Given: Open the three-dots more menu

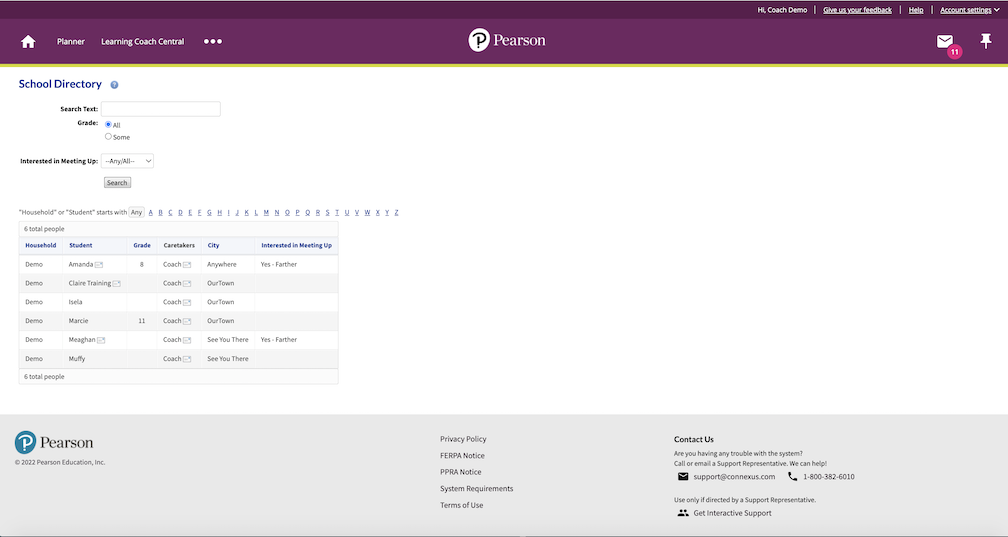Looking at the screenshot, I should (x=213, y=42).
